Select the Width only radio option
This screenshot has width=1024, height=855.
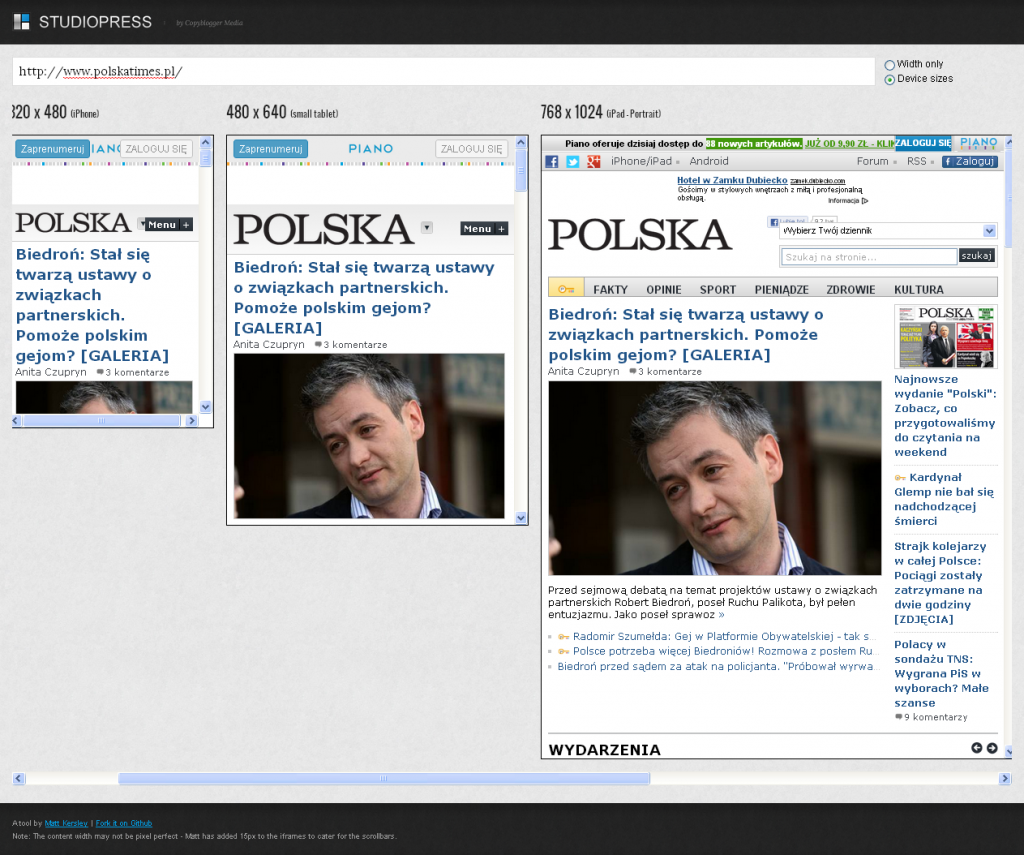(889, 65)
